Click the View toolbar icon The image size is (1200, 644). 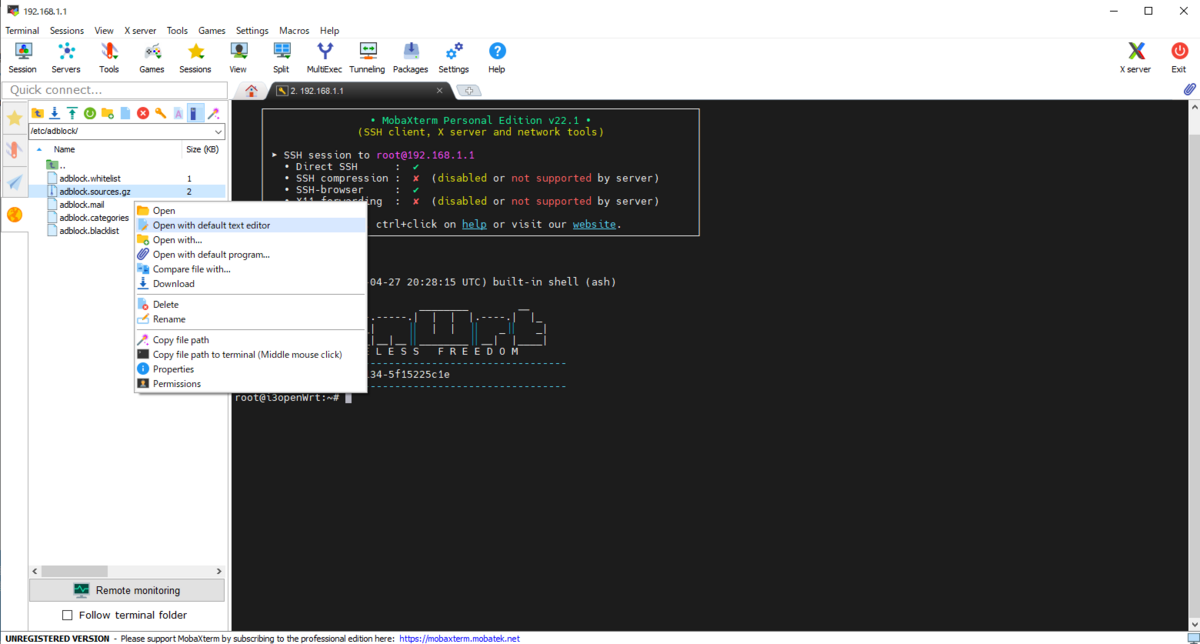(238, 58)
